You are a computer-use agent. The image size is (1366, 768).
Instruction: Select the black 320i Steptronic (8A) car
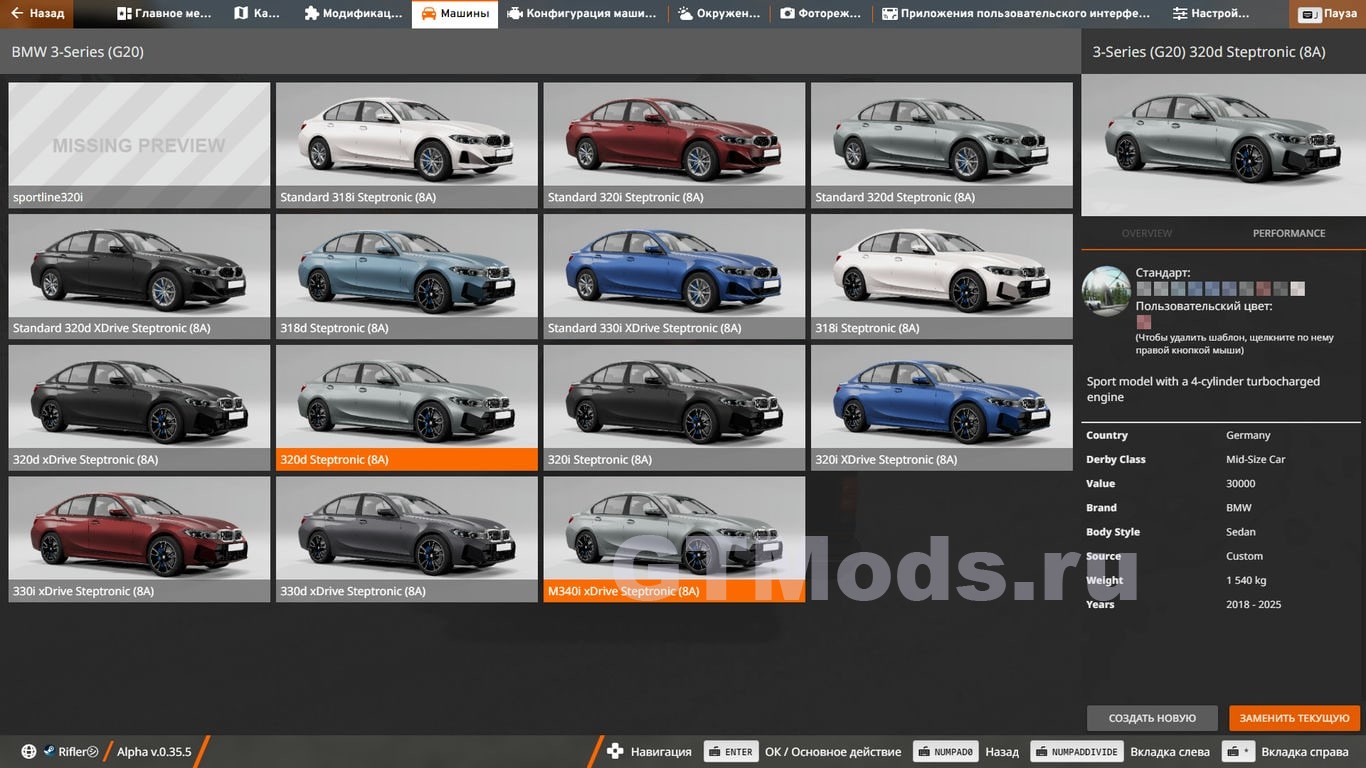point(674,408)
